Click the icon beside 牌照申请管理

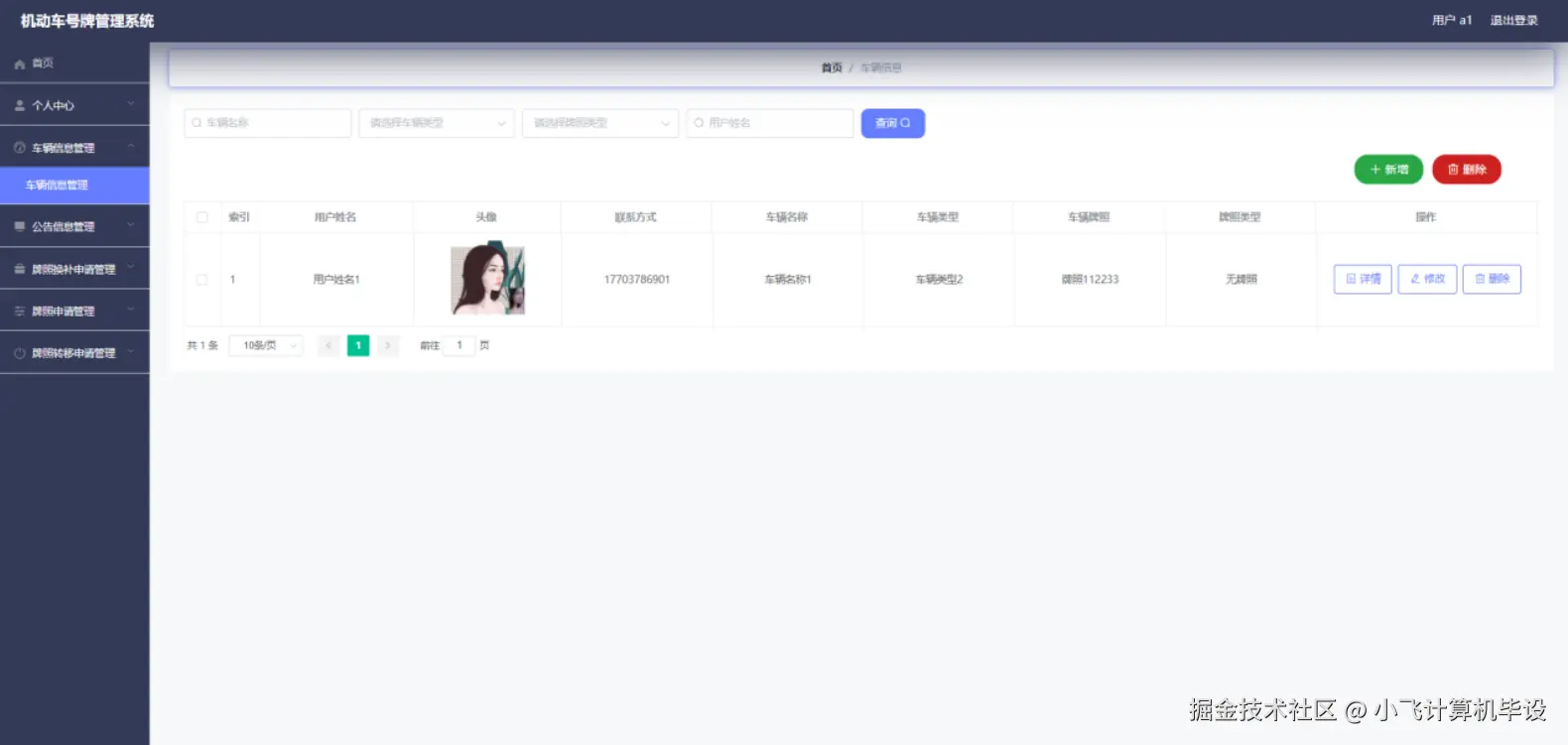[19, 310]
